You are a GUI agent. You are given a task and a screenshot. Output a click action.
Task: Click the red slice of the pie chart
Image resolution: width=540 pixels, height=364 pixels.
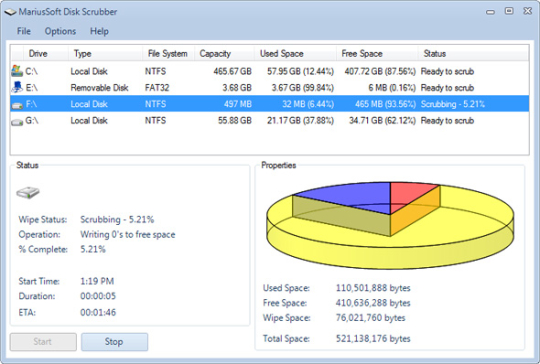coord(406,195)
